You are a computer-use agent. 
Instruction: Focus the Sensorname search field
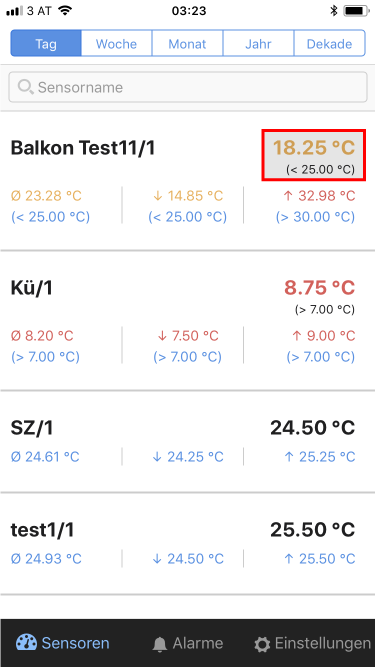pyautogui.click(x=188, y=87)
